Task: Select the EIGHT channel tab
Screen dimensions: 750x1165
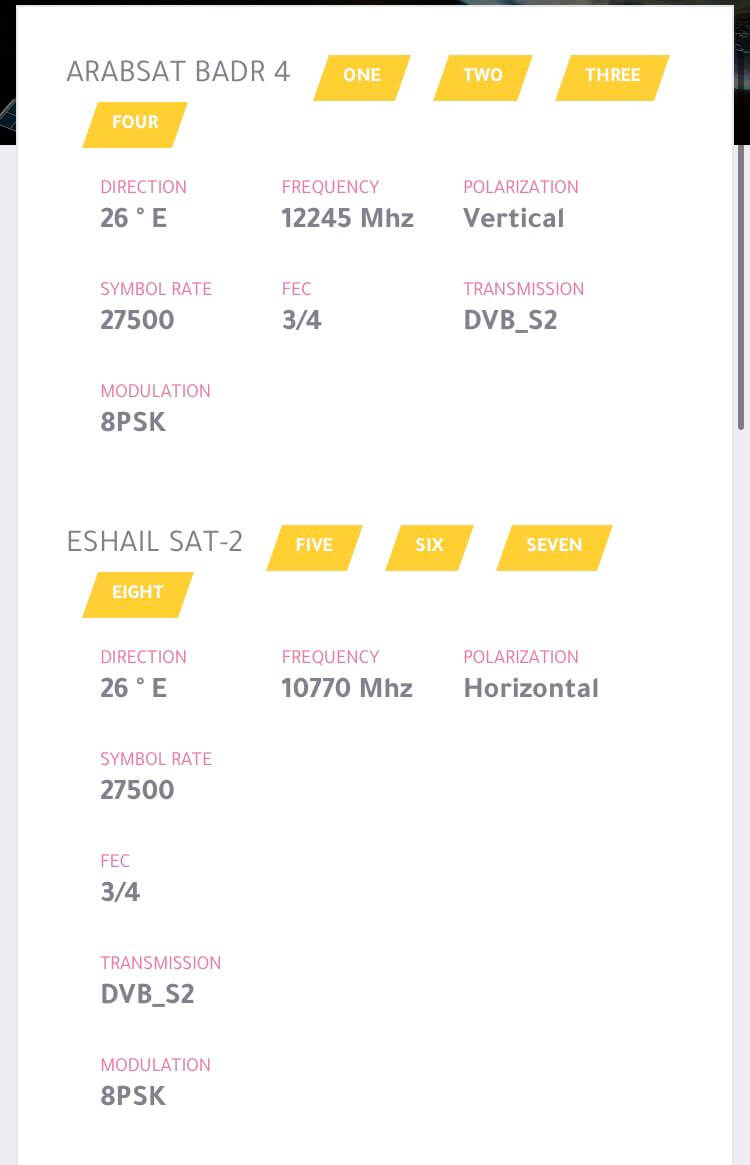Action: pos(138,594)
